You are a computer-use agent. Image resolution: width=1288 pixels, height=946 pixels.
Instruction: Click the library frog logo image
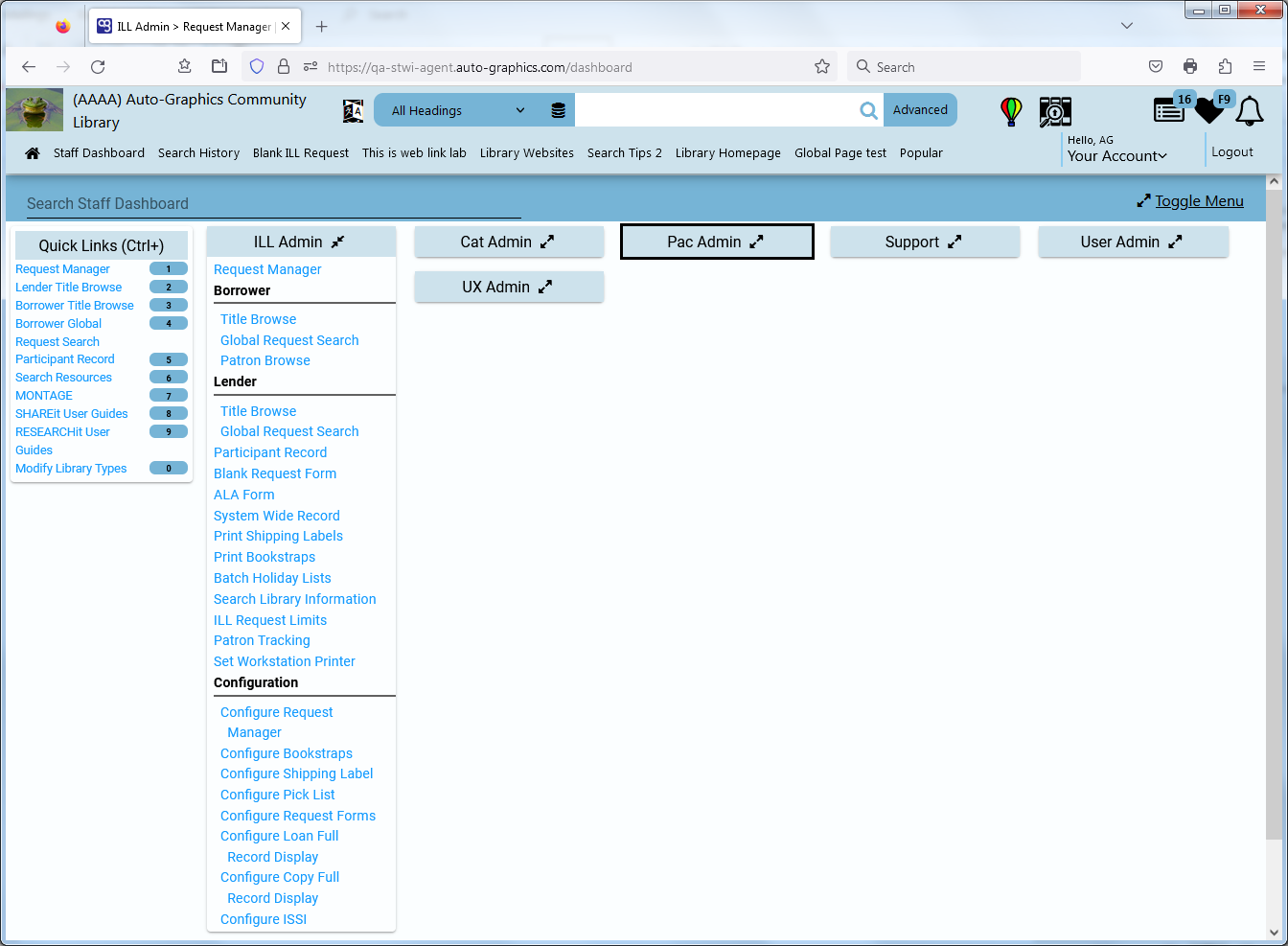[34, 110]
